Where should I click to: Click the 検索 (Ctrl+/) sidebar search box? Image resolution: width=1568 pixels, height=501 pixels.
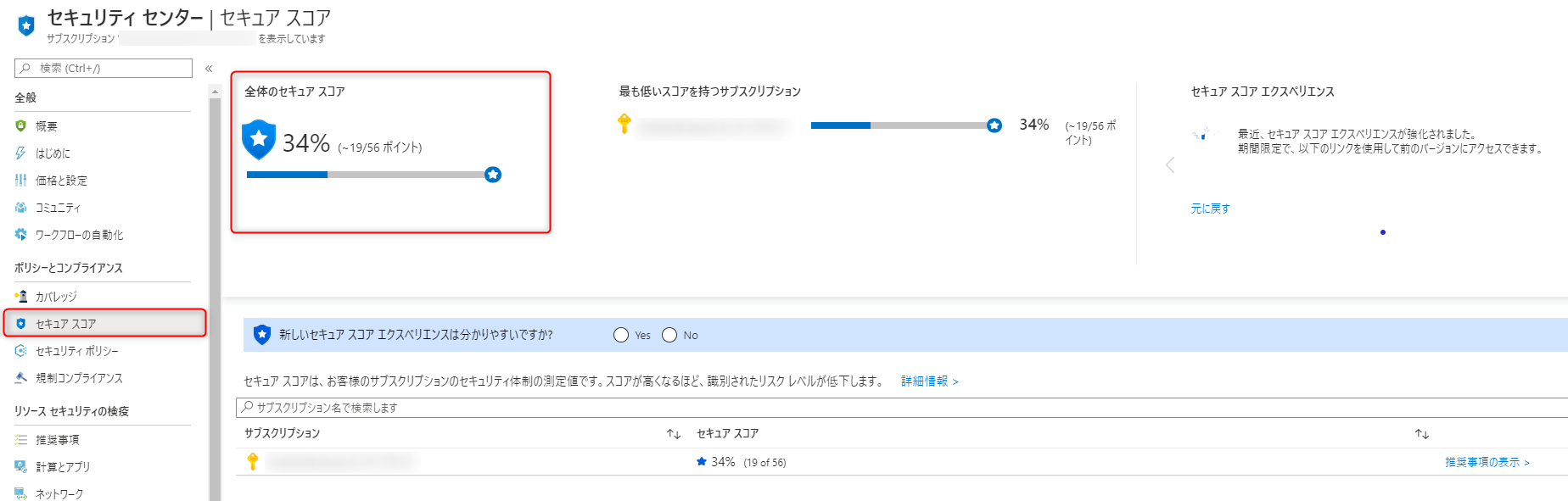click(104, 68)
